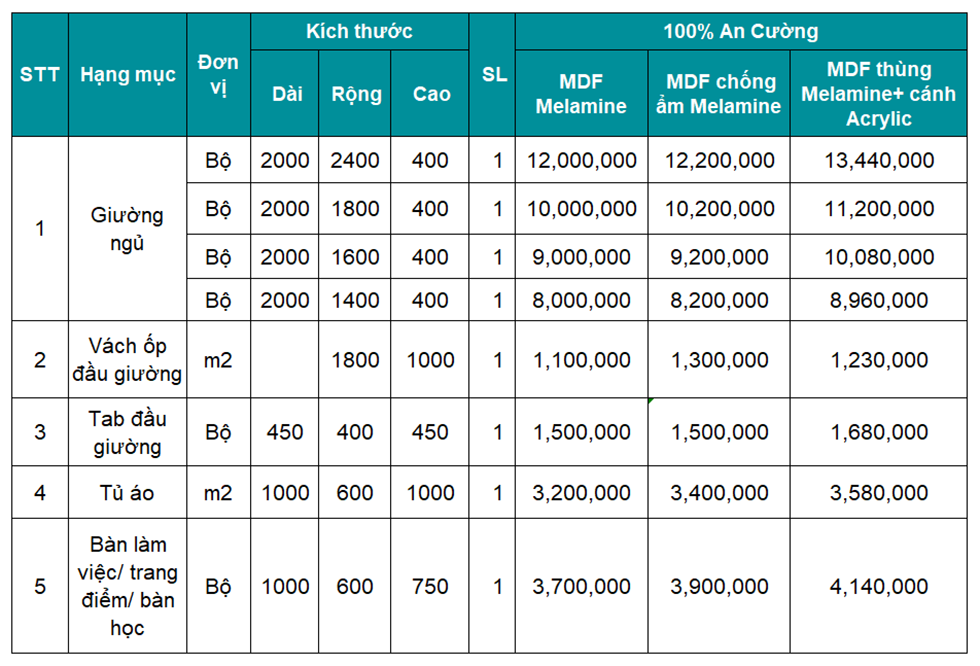The image size is (980, 666).
Task: Click the Bàn làm việc/ trang điểm cell
Action: coord(128,586)
